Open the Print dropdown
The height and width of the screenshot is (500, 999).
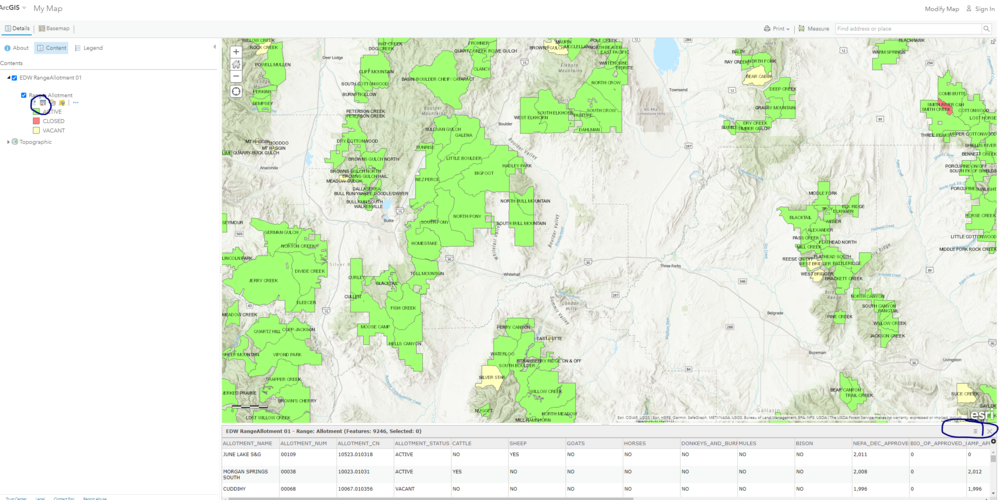777,29
